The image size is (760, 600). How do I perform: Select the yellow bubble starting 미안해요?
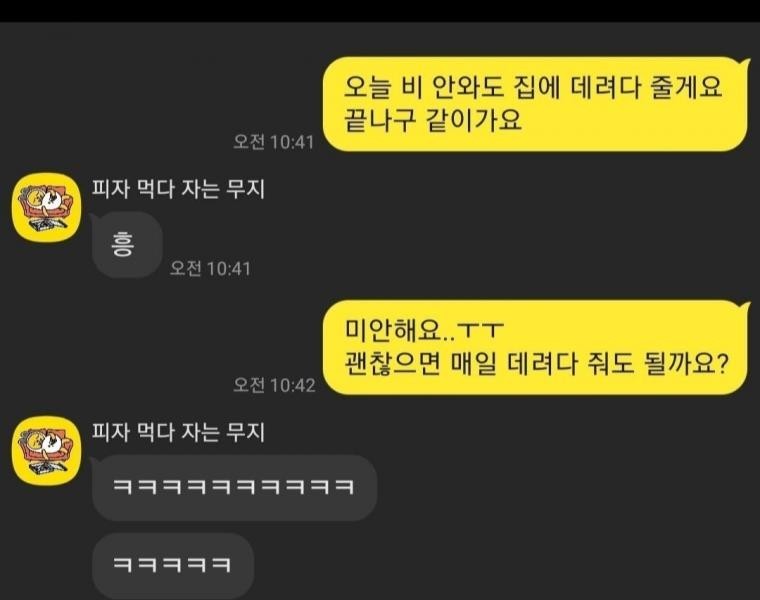(x=536, y=347)
